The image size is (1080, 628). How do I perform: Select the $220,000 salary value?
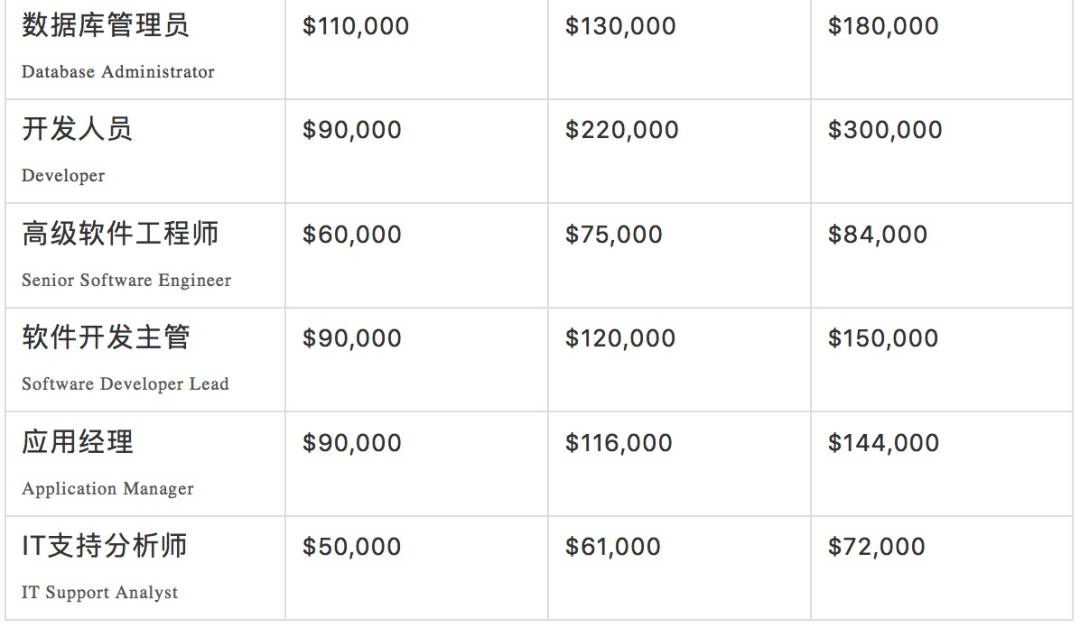pos(621,130)
